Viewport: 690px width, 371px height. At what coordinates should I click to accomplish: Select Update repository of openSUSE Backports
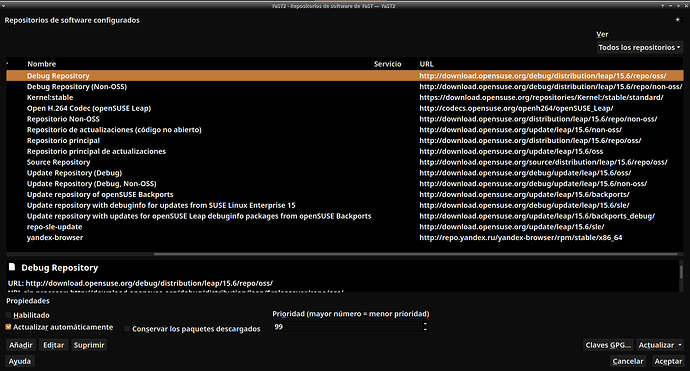click(x=345, y=195)
